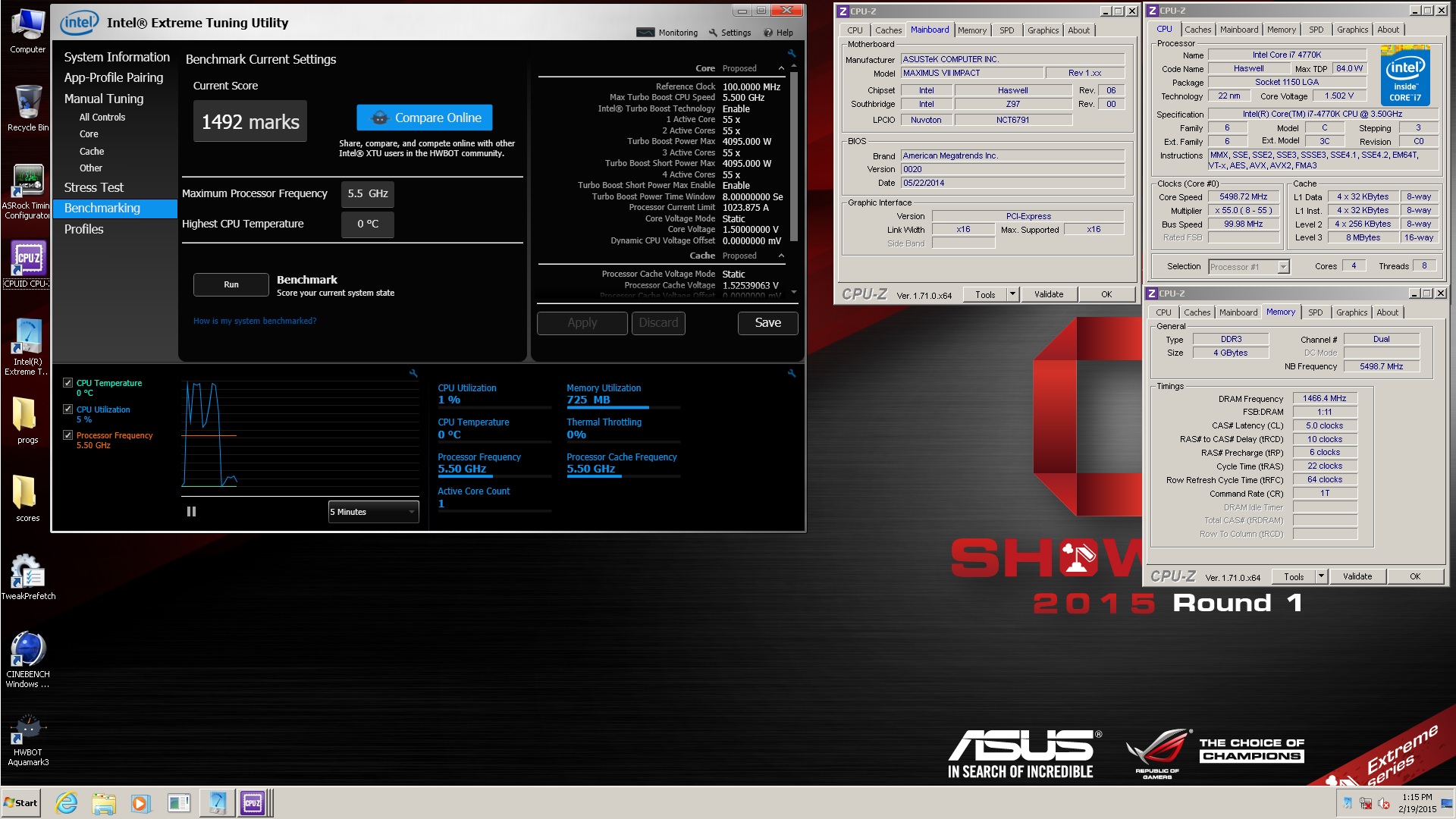Toggle CPU Temperature graph checkbox
Screen dimensions: 1456x819
pos(68,383)
